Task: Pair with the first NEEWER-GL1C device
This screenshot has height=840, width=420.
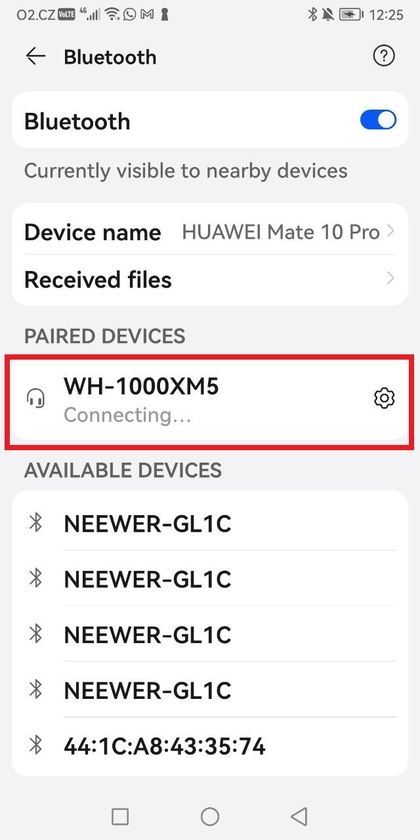Action: click(x=210, y=522)
